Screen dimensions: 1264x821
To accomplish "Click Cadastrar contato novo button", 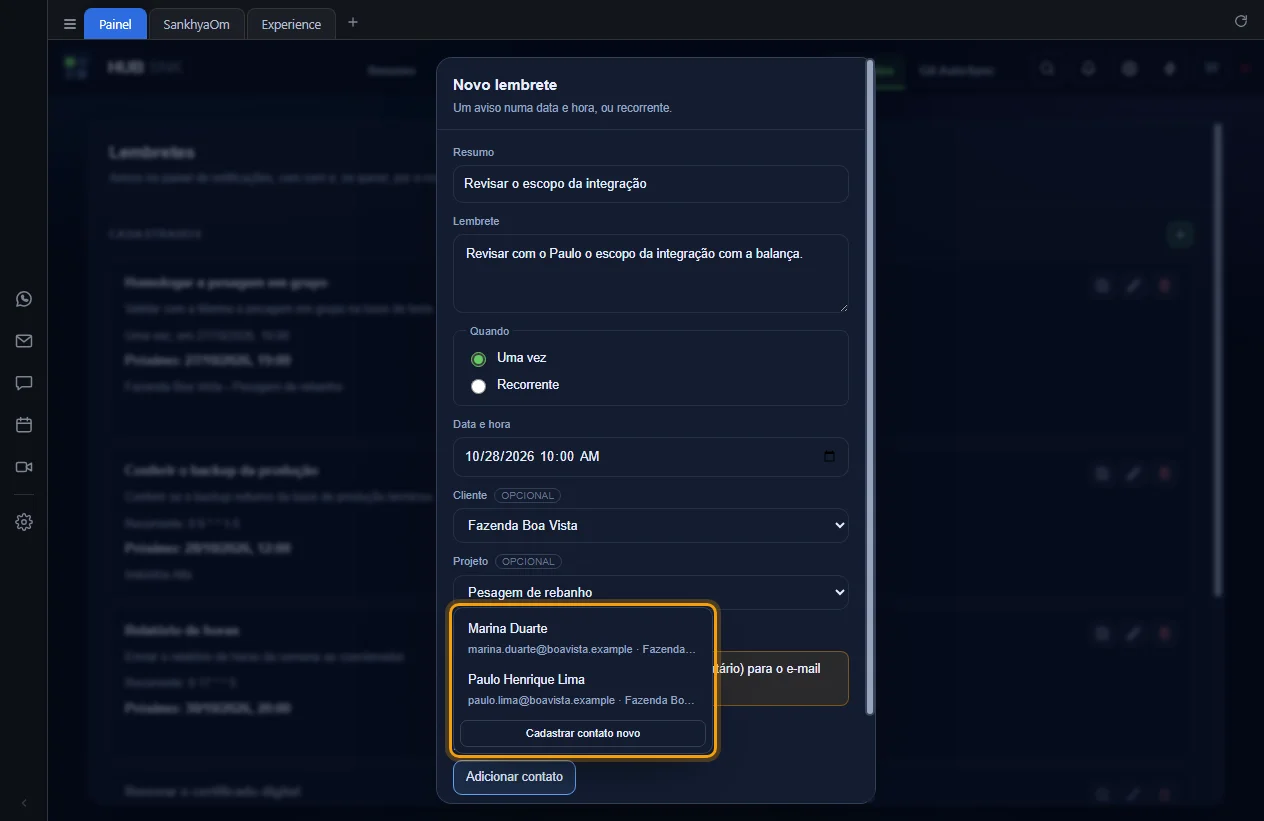I will point(583,733).
